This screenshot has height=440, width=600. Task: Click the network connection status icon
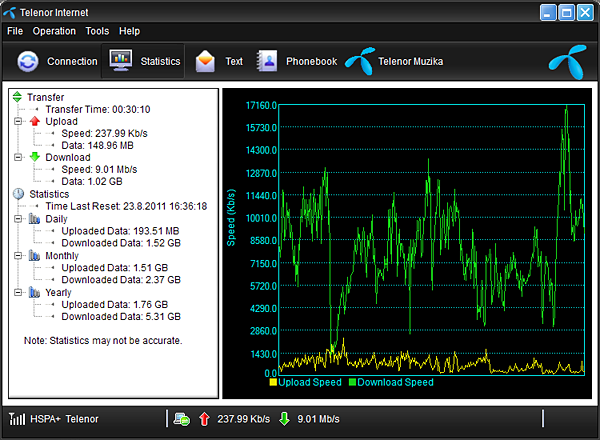181,419
